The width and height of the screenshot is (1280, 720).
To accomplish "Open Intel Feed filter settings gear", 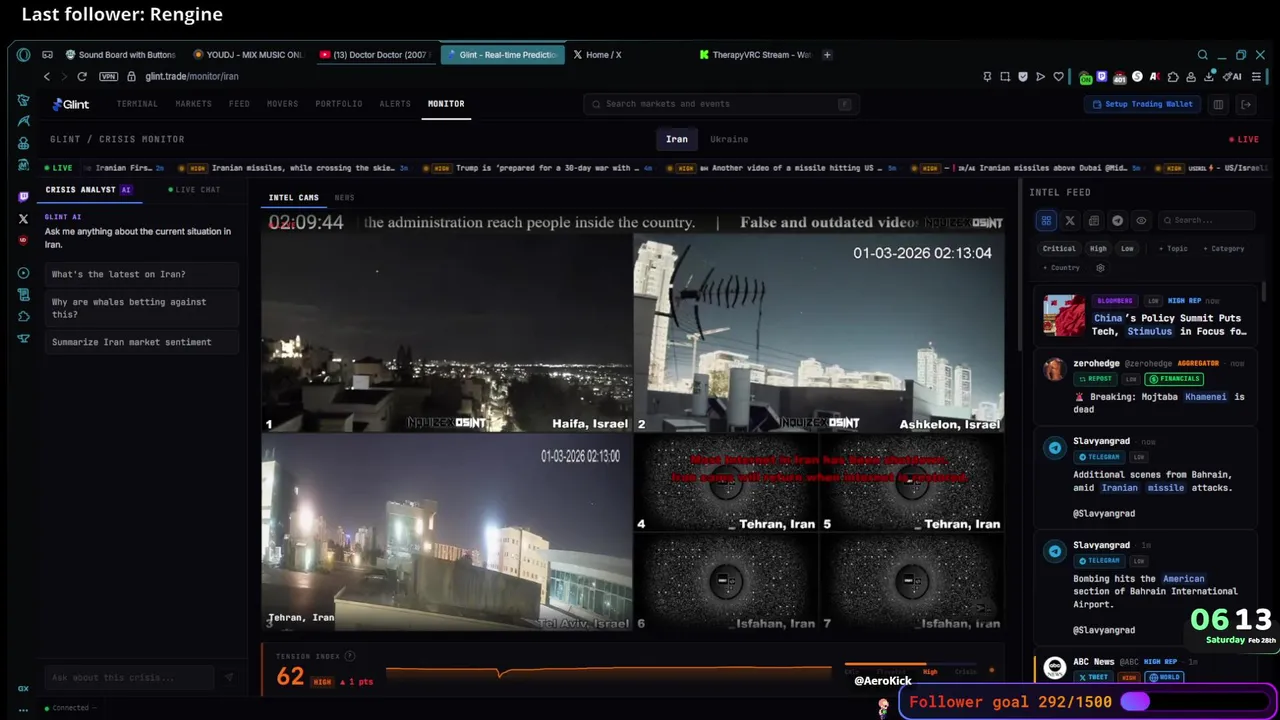I will pyautogui.click(x=1100, y=268).
